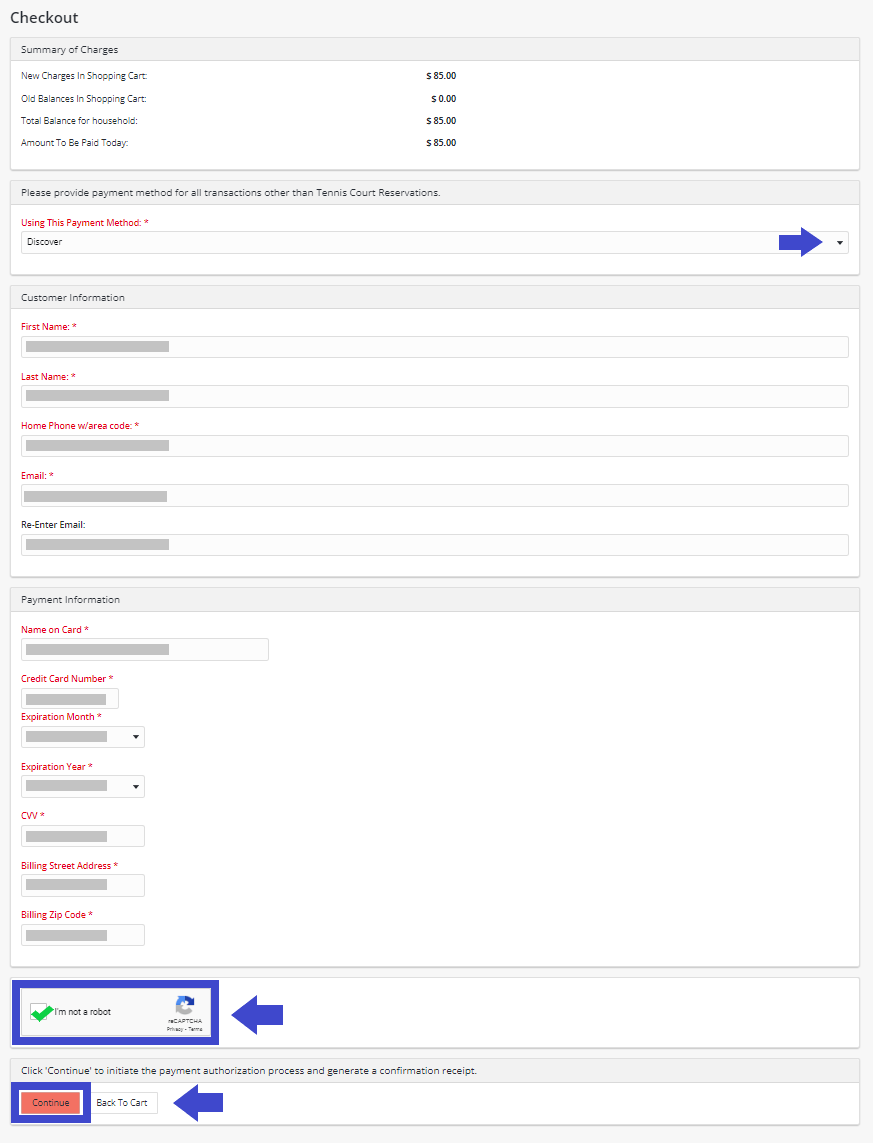873x1143 pixels.
Task: Click the Continue button
Action: pos(51,1103)
